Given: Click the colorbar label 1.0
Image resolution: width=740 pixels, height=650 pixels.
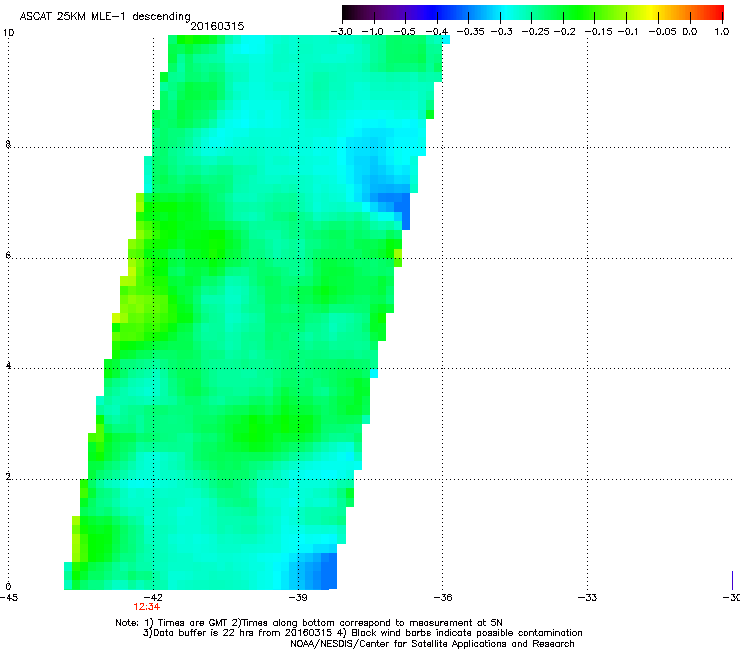Looking at the screenshot, I should pyautogui.click(x=722, y=32).
